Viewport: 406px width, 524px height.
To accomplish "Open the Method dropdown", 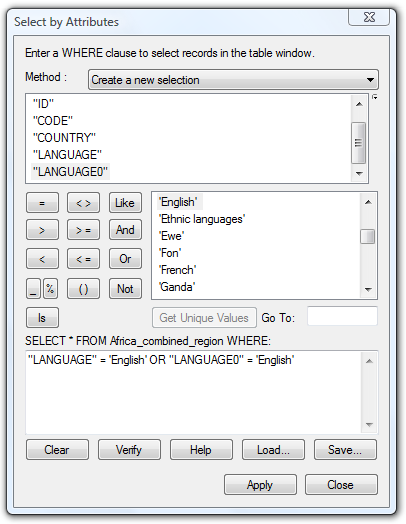I will pos(233,80).
